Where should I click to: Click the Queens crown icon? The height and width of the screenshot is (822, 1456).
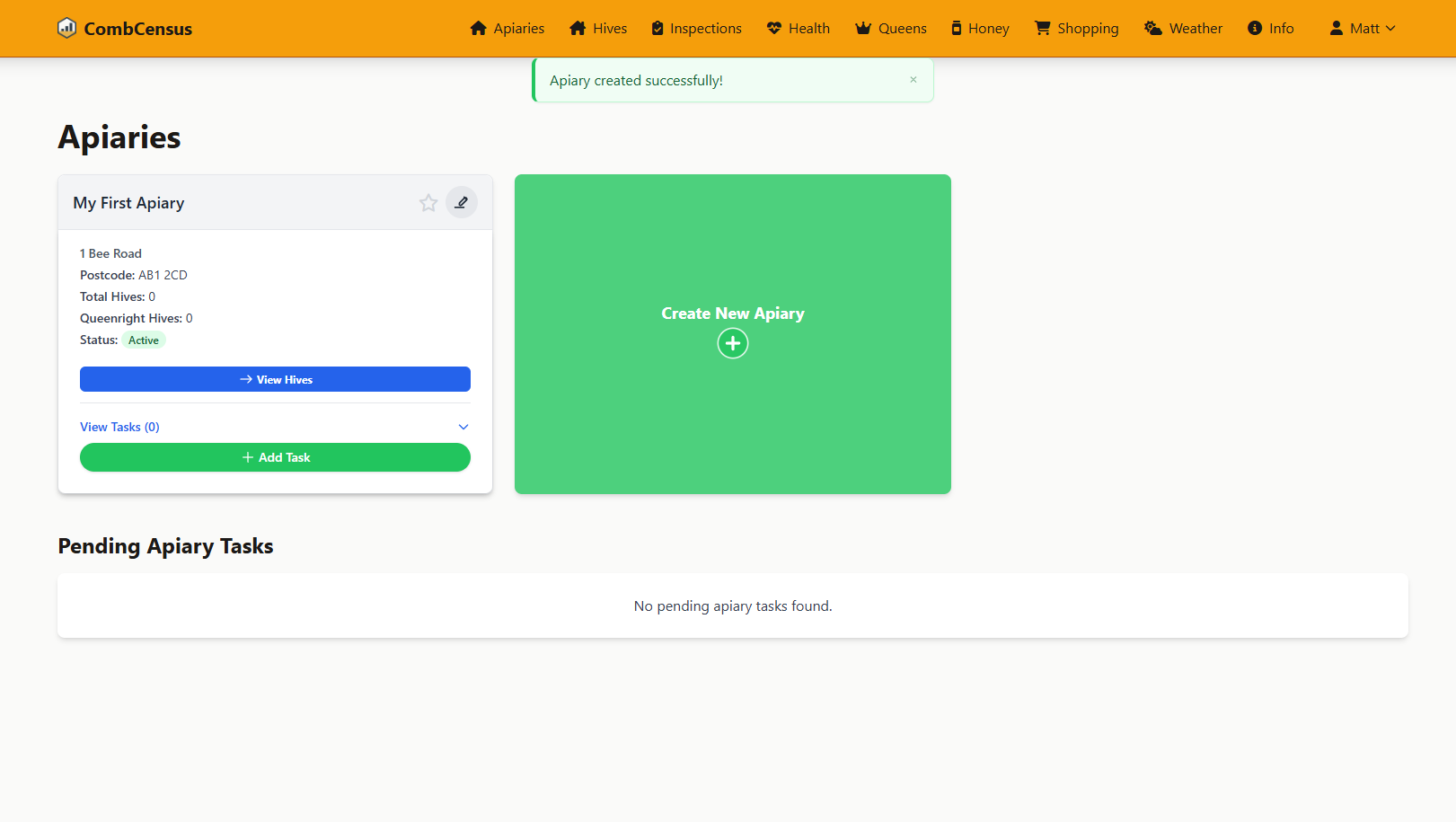point(863,28)
